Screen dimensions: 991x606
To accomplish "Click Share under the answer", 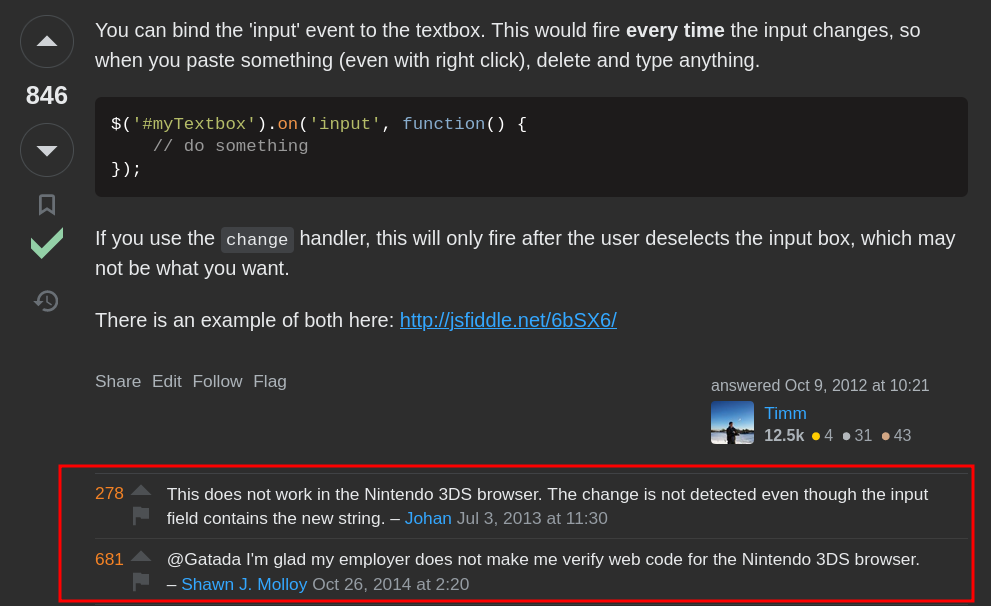I will tap(118, 382).
